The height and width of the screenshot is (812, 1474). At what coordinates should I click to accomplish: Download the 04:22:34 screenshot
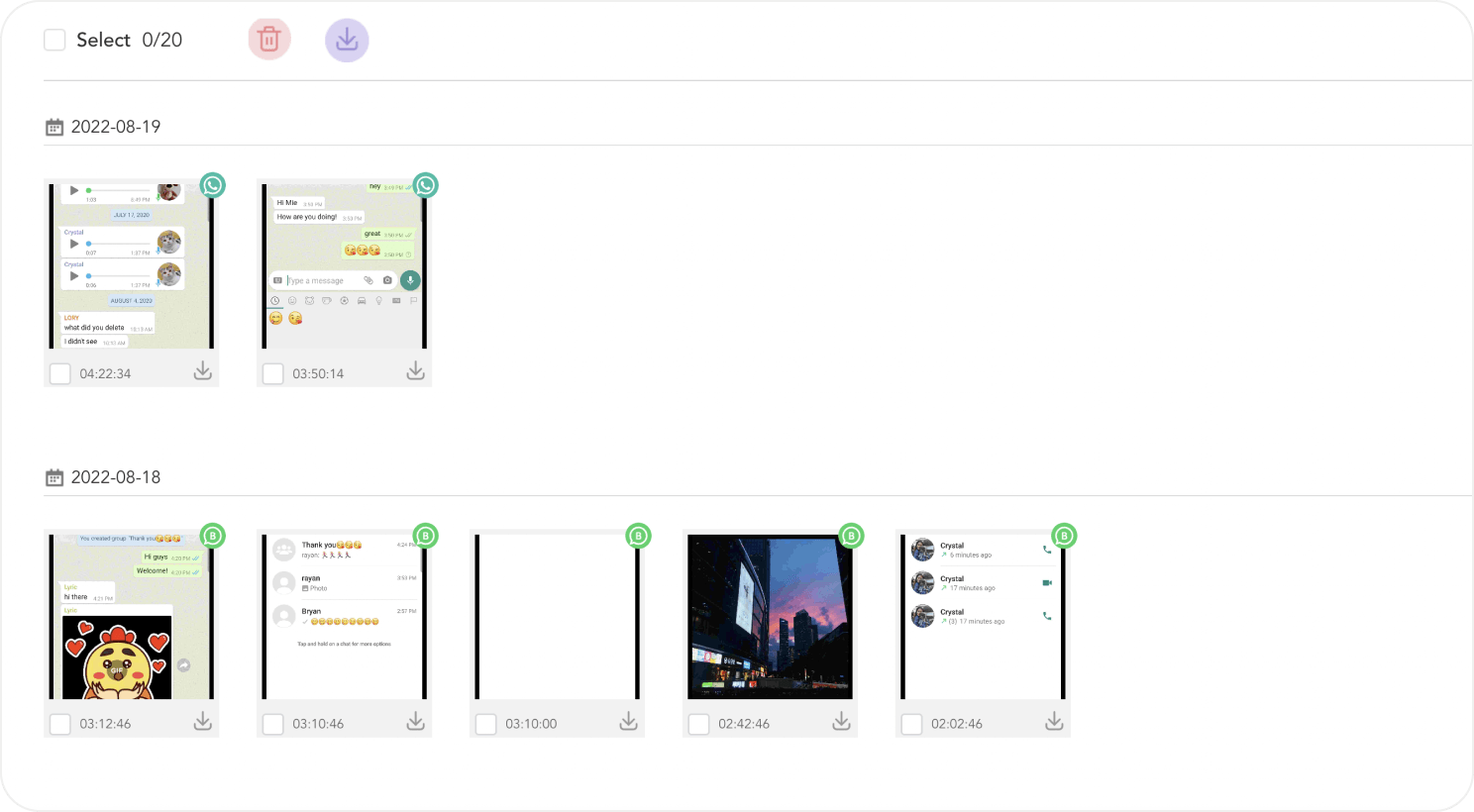point(203,371)
